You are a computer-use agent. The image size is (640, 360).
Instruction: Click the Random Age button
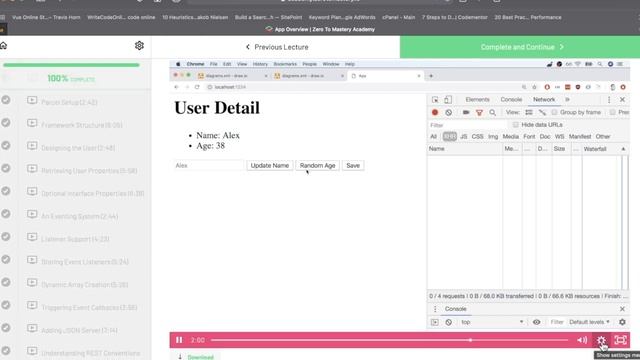click(x=318, y=165)
